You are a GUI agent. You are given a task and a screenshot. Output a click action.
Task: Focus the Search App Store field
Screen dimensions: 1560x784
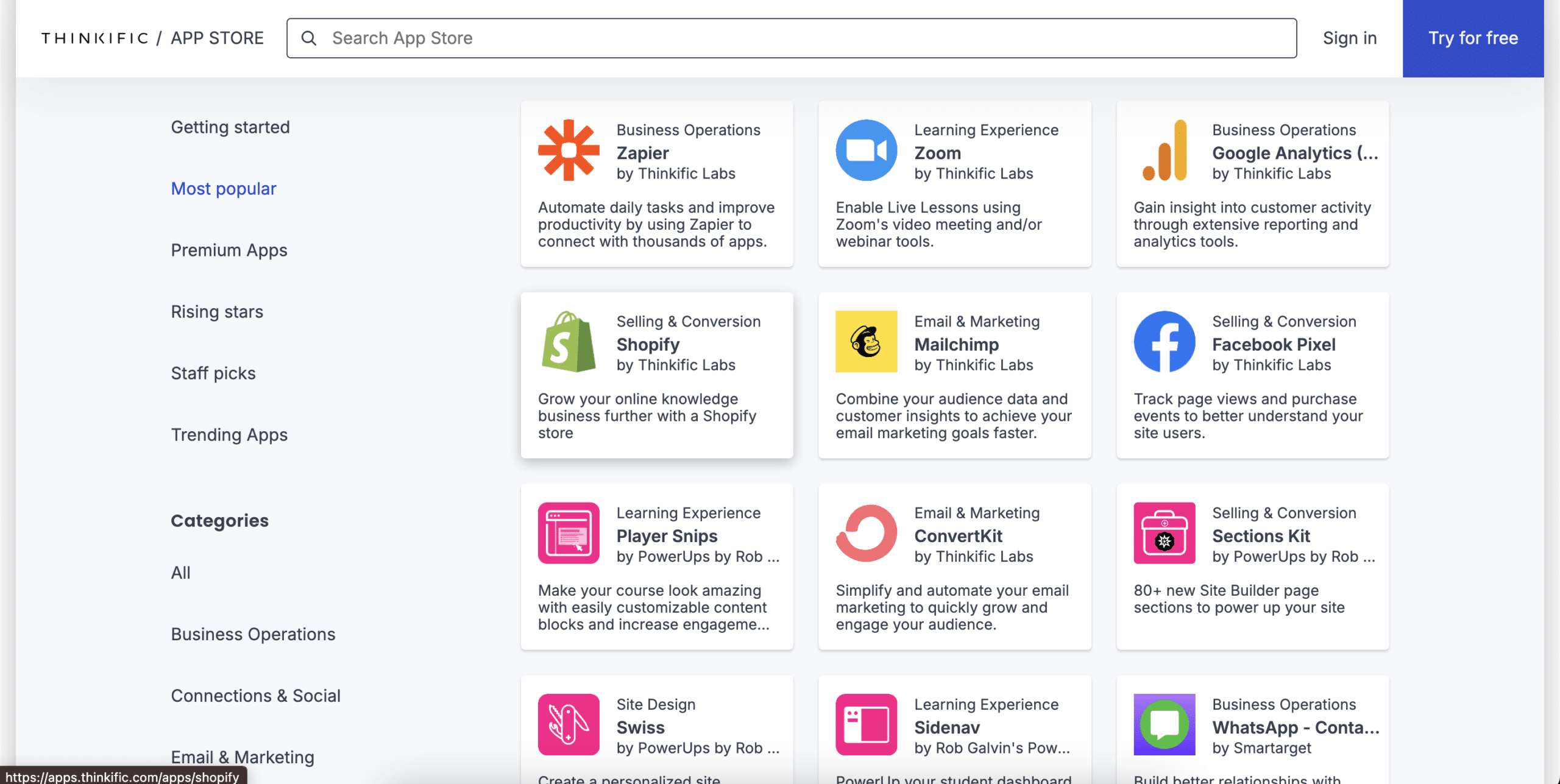791,38
